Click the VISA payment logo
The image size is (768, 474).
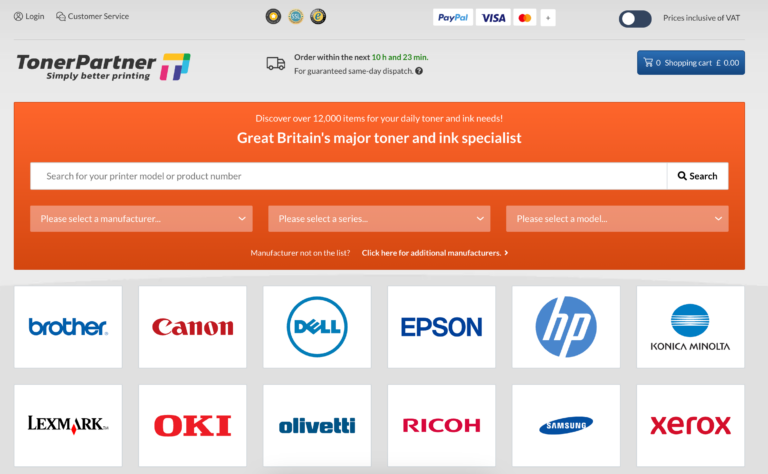[493, 18]
